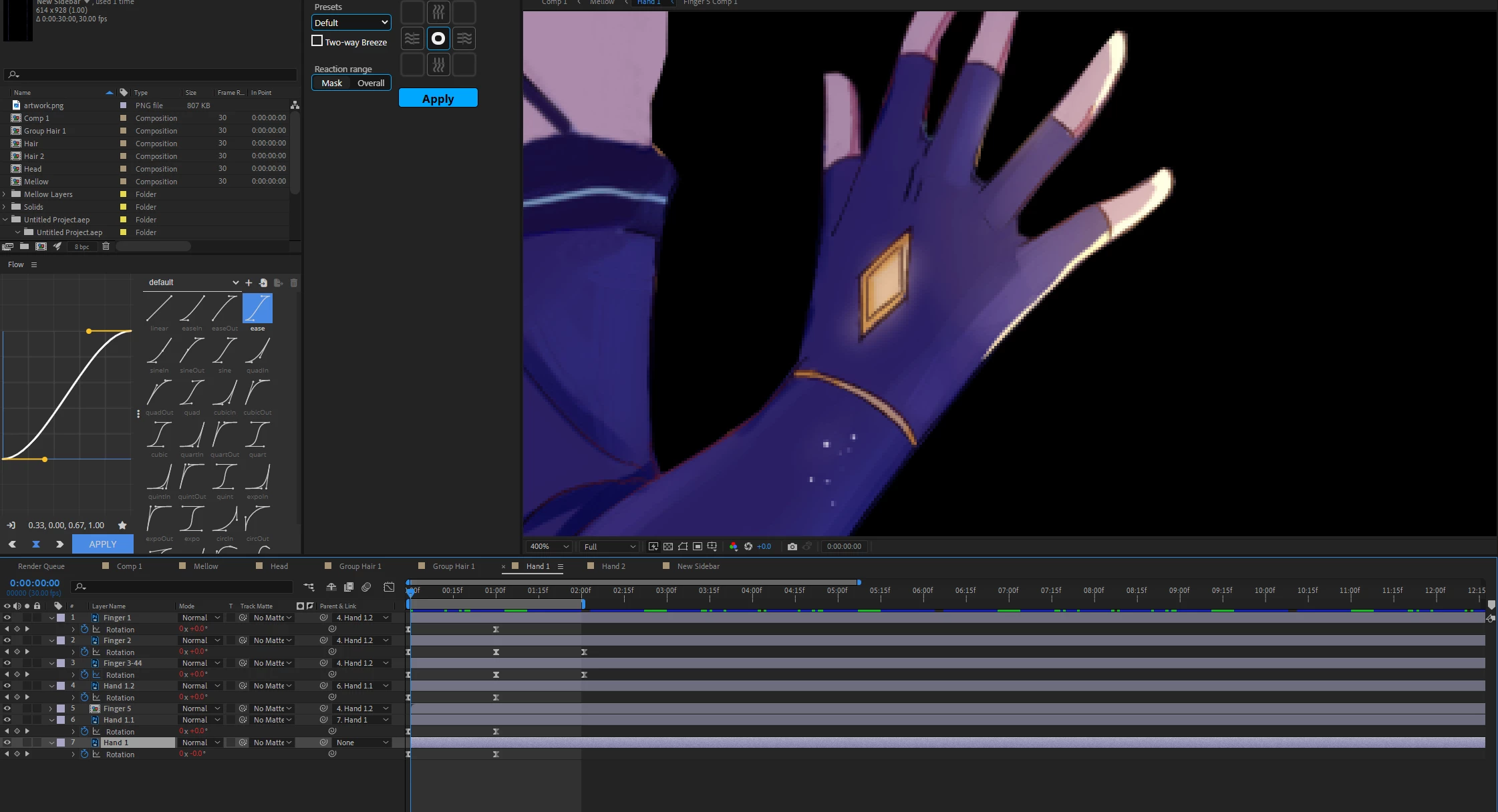Viewport: 1498px width, 812px height.
Task: Switch to the Hand 2 timeline tab
Action: [613, 566]
